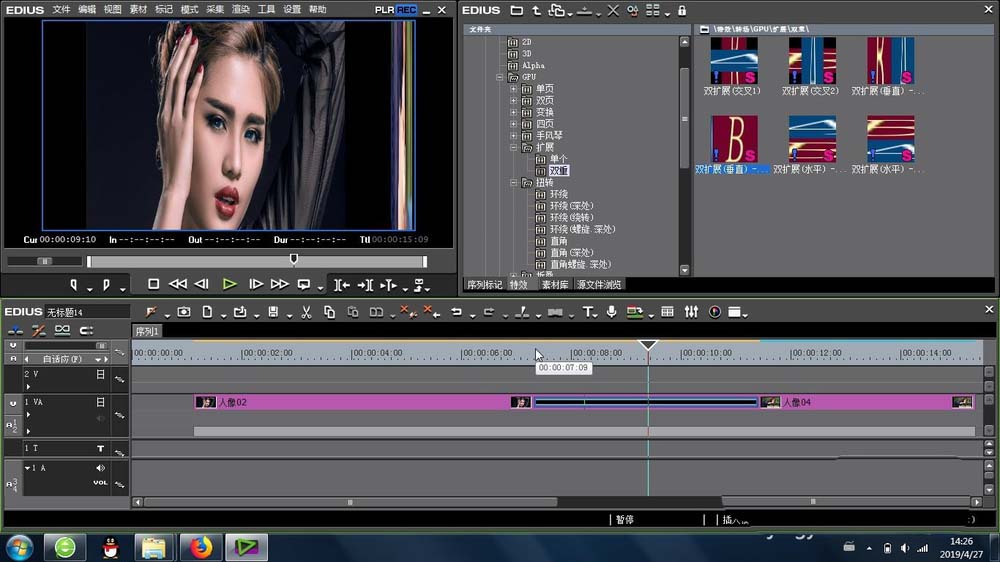Collapse the 扩展 folder in the effects tree
The image size is (1000, 562).
513,147
